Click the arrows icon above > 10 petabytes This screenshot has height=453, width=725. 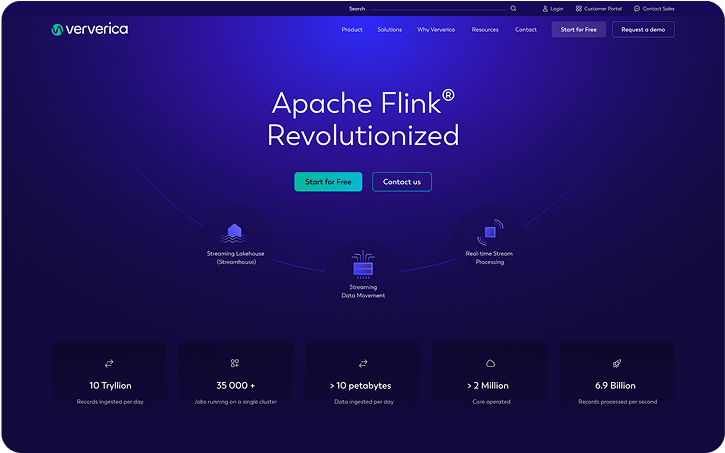363,364
